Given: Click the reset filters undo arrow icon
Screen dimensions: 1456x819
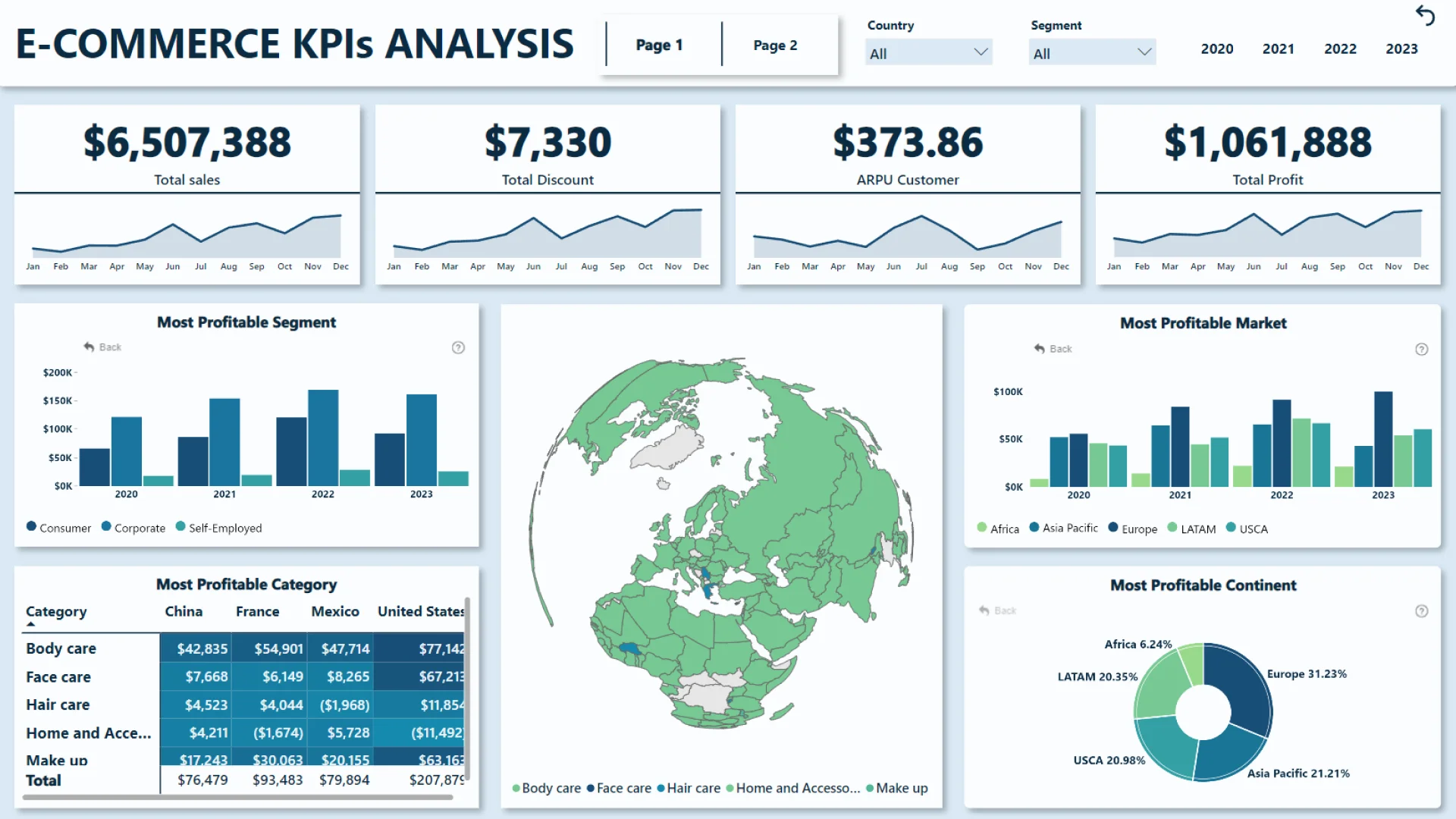Looking at the screenshot, I should (1425, 15).
